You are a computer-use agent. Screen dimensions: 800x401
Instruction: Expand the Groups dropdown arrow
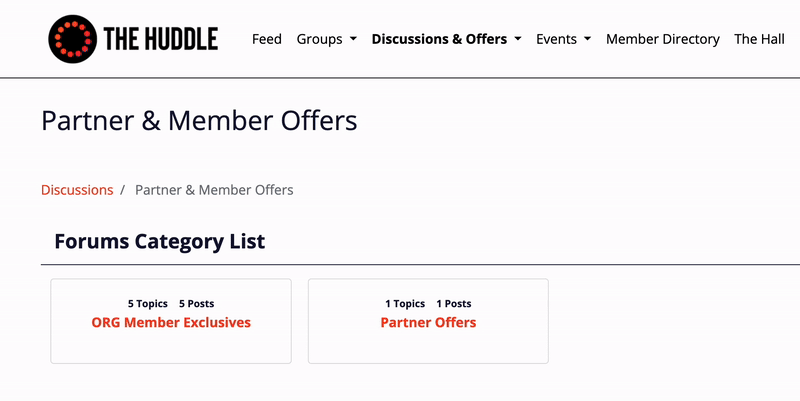(353, 40)
